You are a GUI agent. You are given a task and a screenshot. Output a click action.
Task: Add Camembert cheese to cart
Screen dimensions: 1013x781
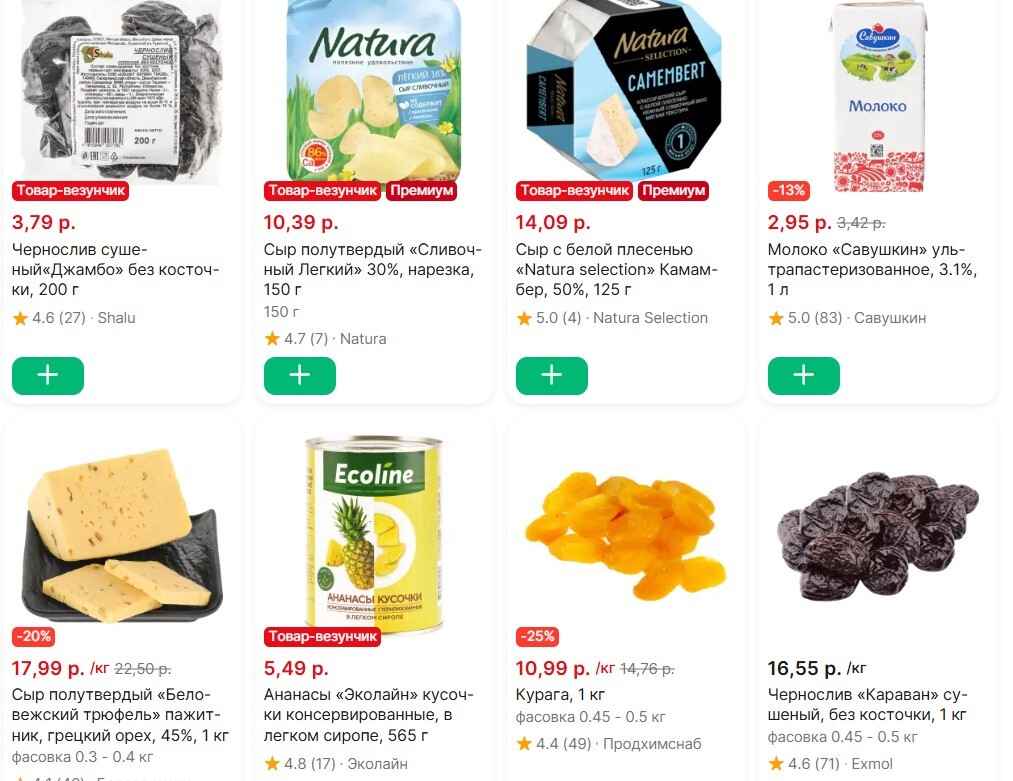pyautogui.click(x=552, y=375)
